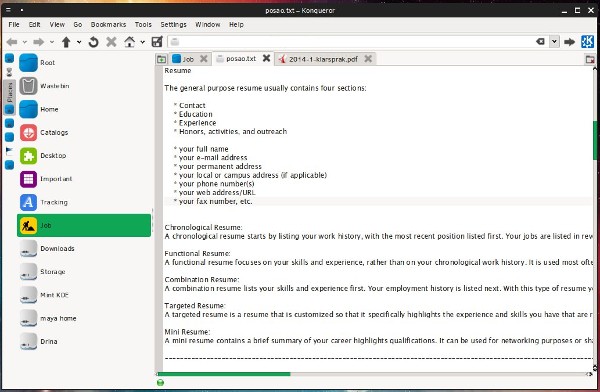Open the maya home drive entry
Screen dimensions: 600x392
(x=84, y=318)
